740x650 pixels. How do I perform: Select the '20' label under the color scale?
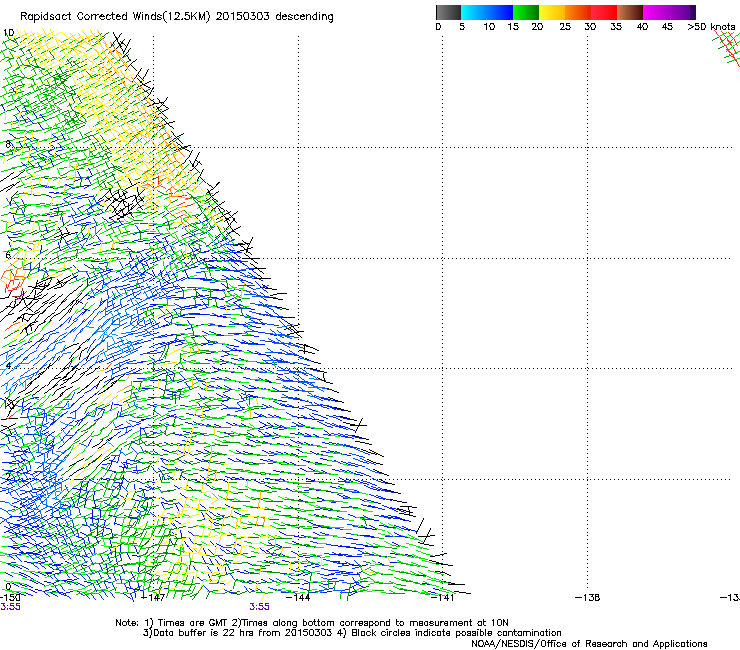click(537, 27)
